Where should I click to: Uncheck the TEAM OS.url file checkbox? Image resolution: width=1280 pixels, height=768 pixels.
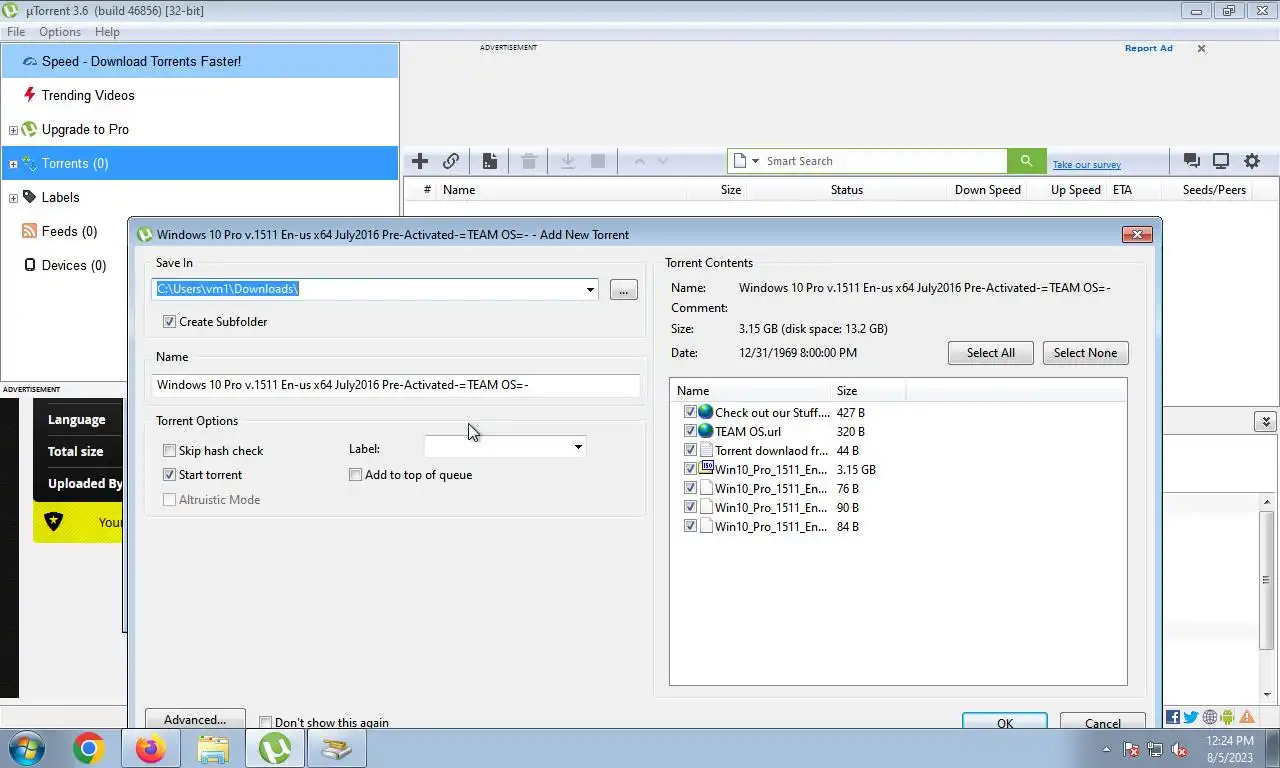[690, 431]
